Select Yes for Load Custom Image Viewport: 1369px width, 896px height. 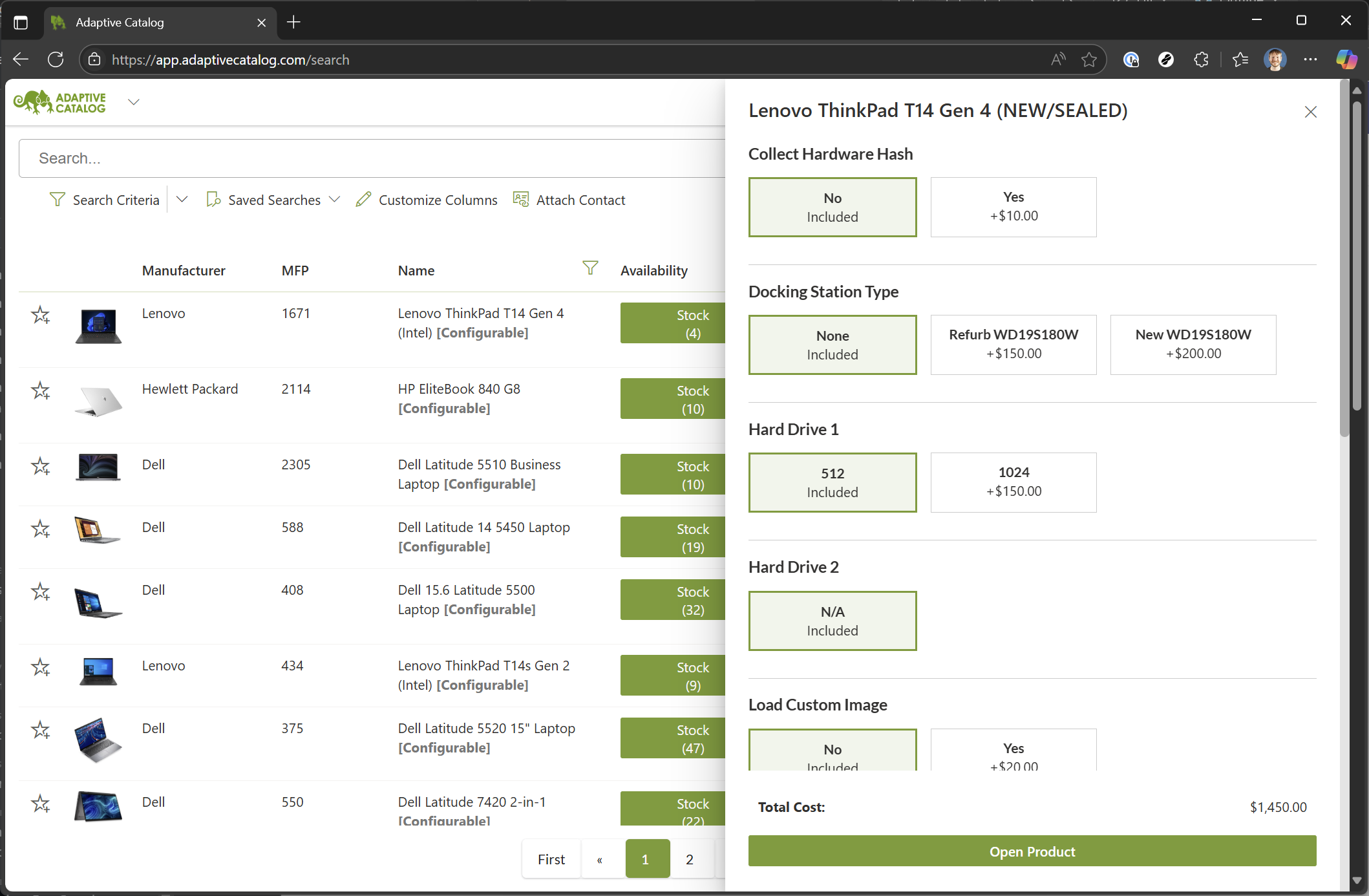click(x=1013, y=750)
